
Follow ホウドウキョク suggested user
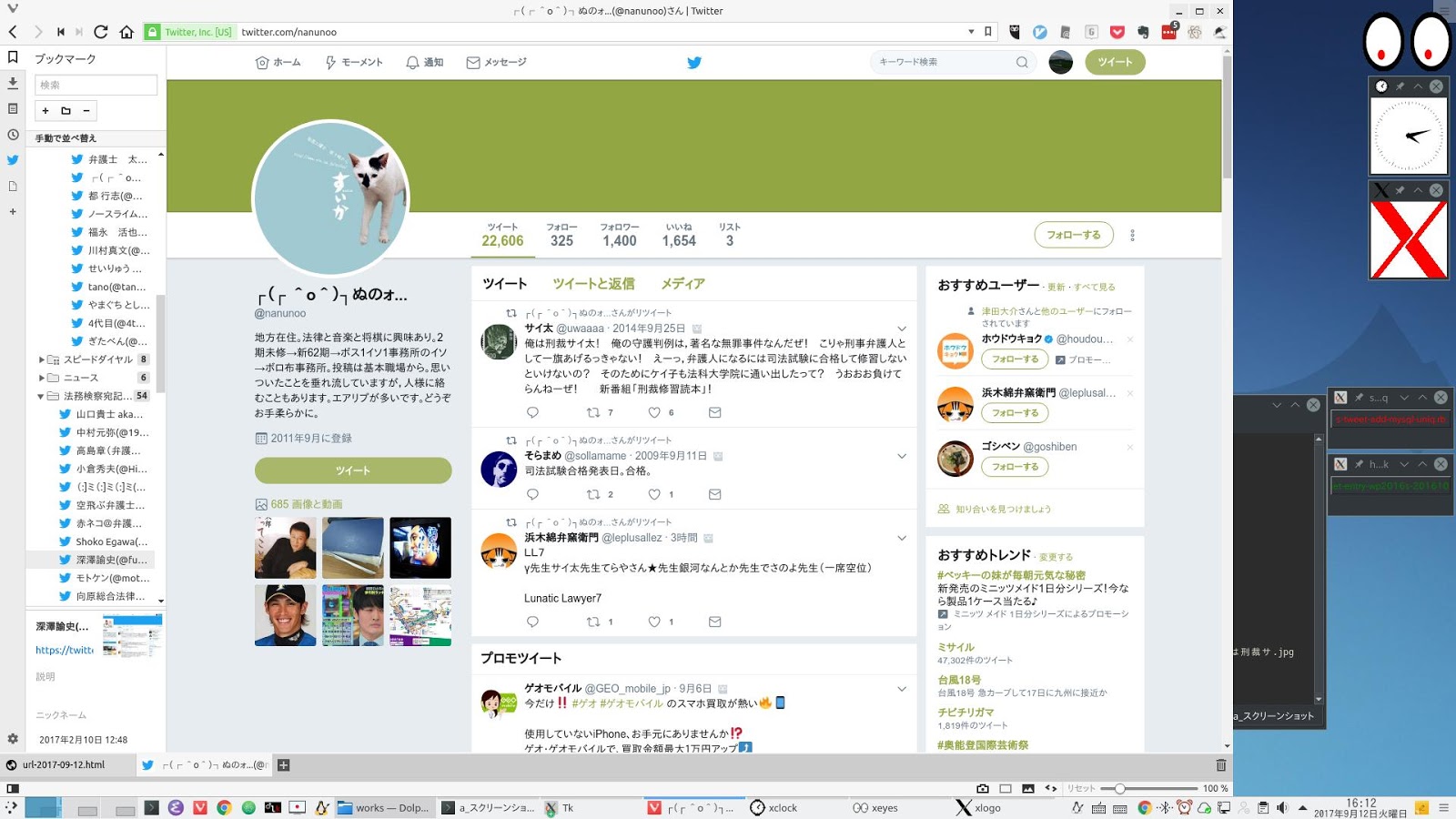click(x=1015, y=359)
